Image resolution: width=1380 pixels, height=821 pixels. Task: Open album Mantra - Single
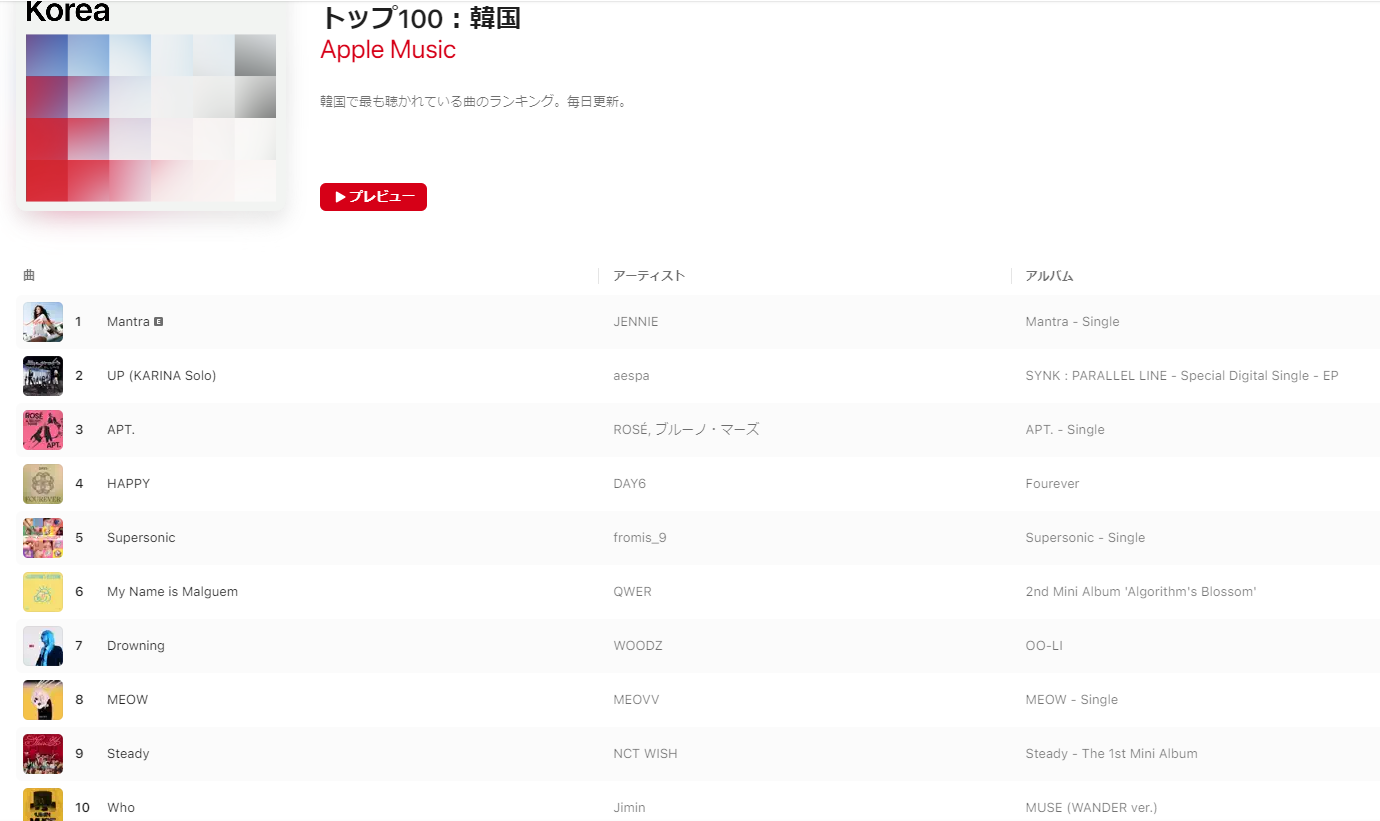tap(1072, 322)
